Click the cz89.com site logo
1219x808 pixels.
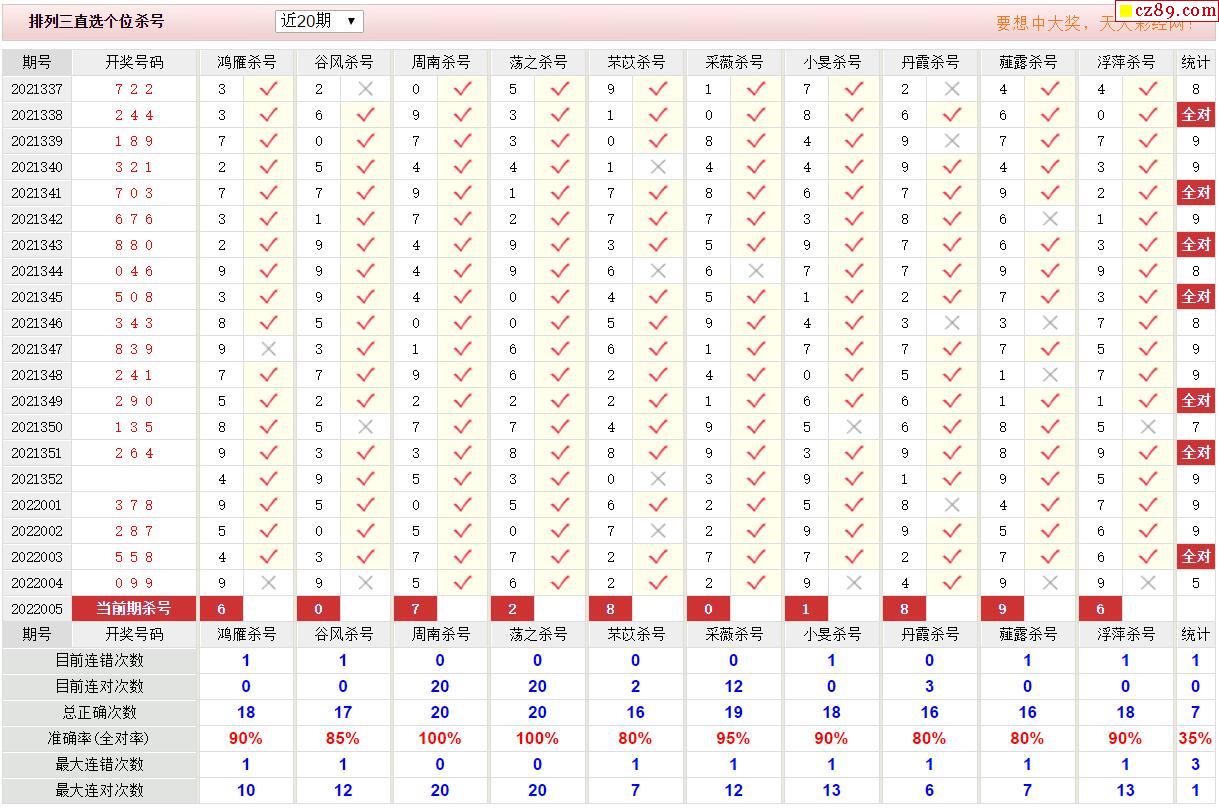click(x=1167, y=10)
